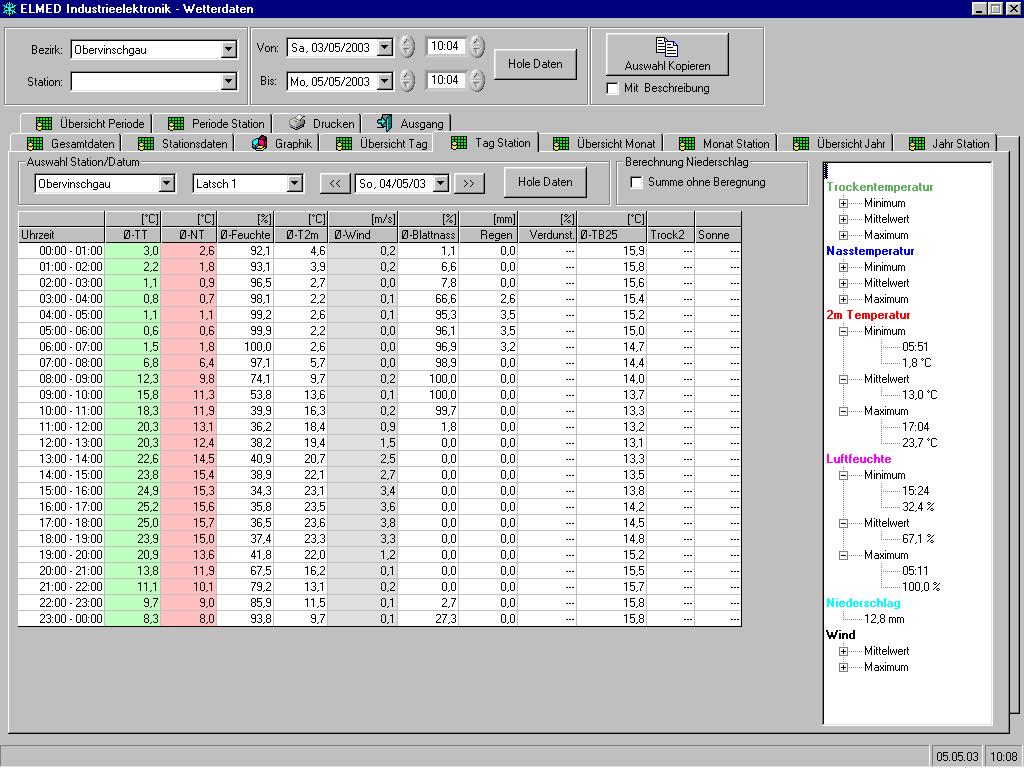Click the copy icon on Auswahl Kopieren
The image size is (1024, 768).
tap(667, 47)
